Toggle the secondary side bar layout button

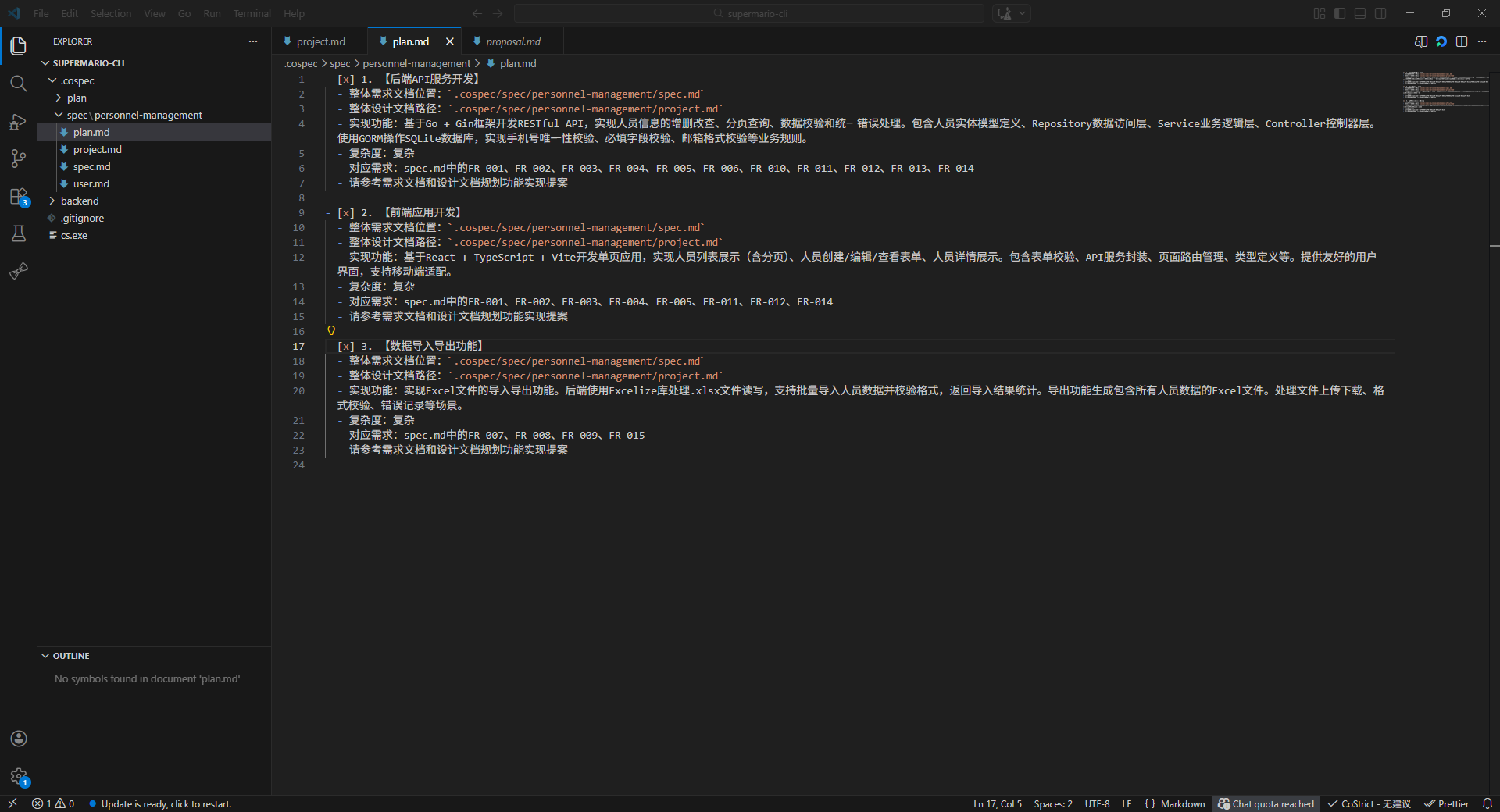(x=1380, y=13)
